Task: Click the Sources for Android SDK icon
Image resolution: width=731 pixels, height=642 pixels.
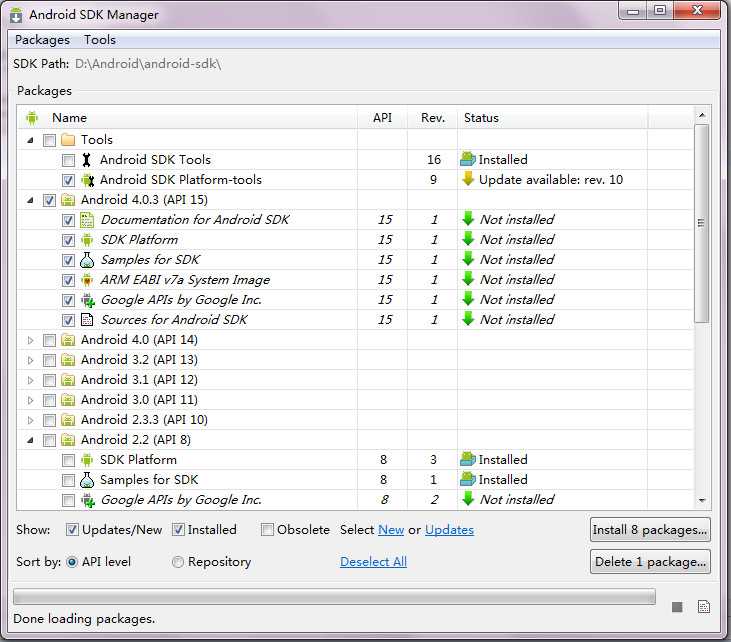Action: pyautogui.click(x=87, y=320)
